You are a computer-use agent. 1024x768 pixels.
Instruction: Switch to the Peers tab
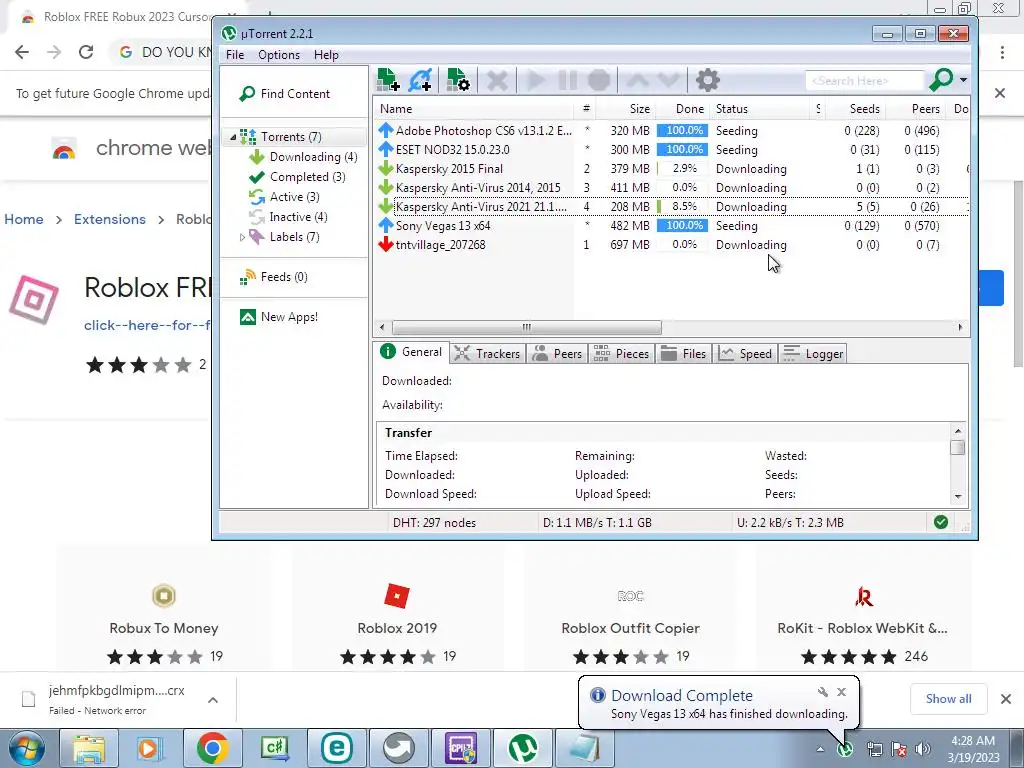coord(558,353)
